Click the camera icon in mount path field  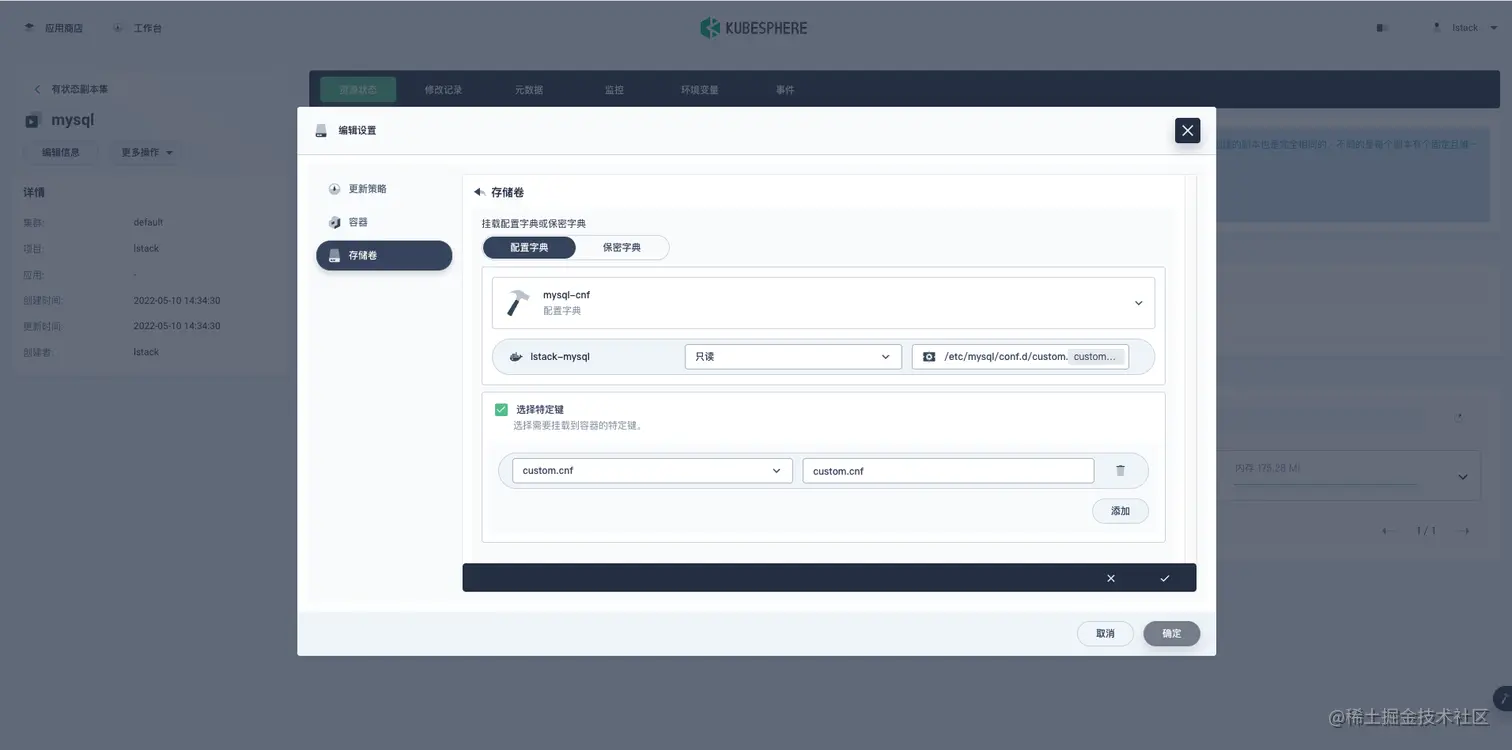[x=929, y=357]
